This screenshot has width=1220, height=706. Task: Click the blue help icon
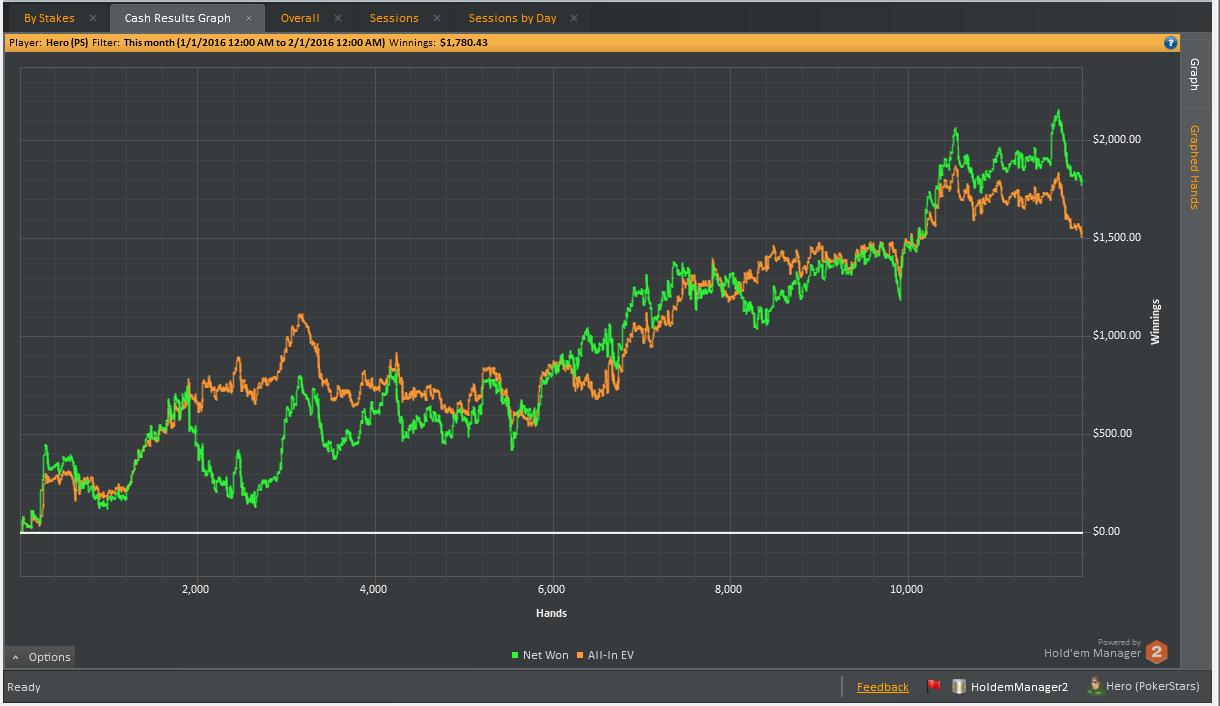click(1170, 43)
